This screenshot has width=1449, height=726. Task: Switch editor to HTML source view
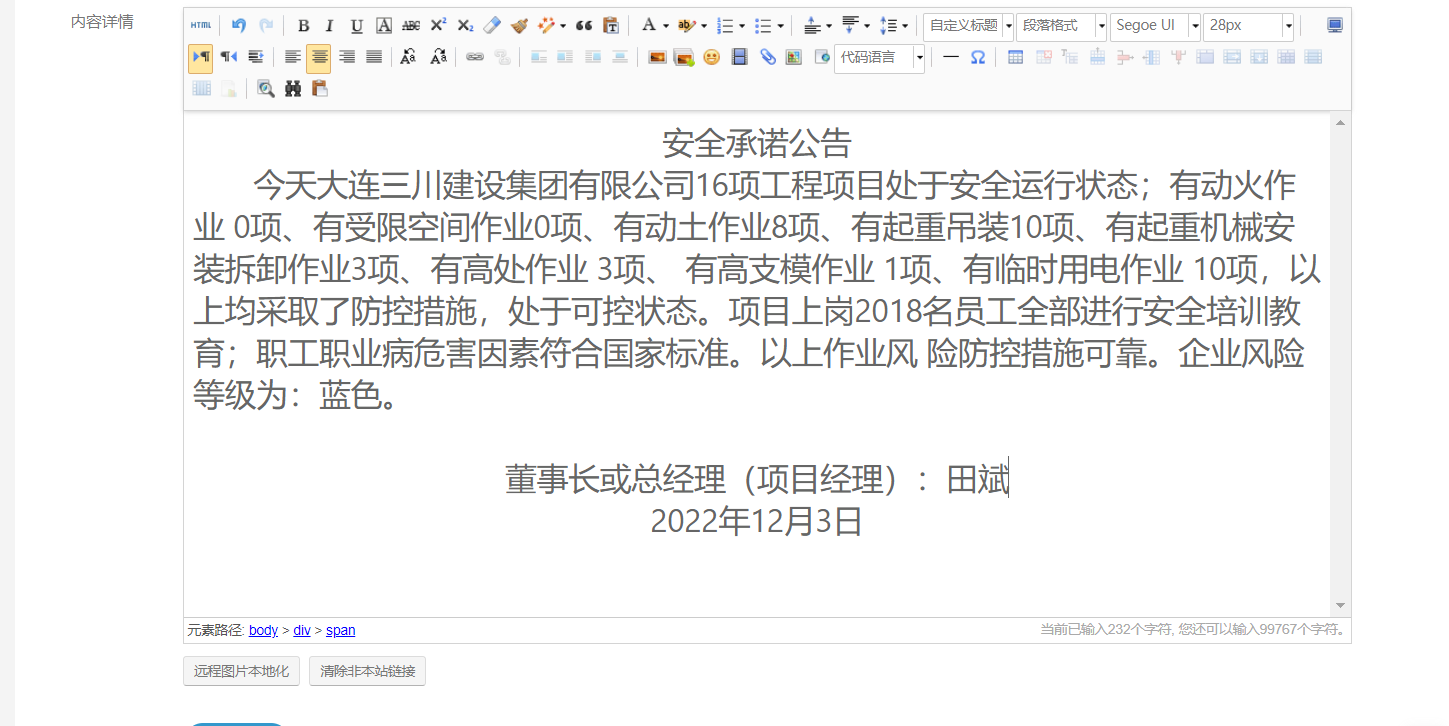[201, 26]
